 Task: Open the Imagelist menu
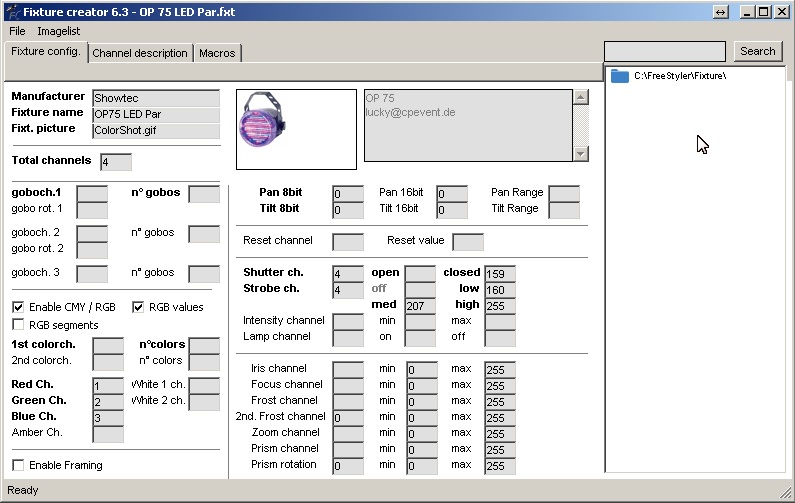click(x=58, y=31)
